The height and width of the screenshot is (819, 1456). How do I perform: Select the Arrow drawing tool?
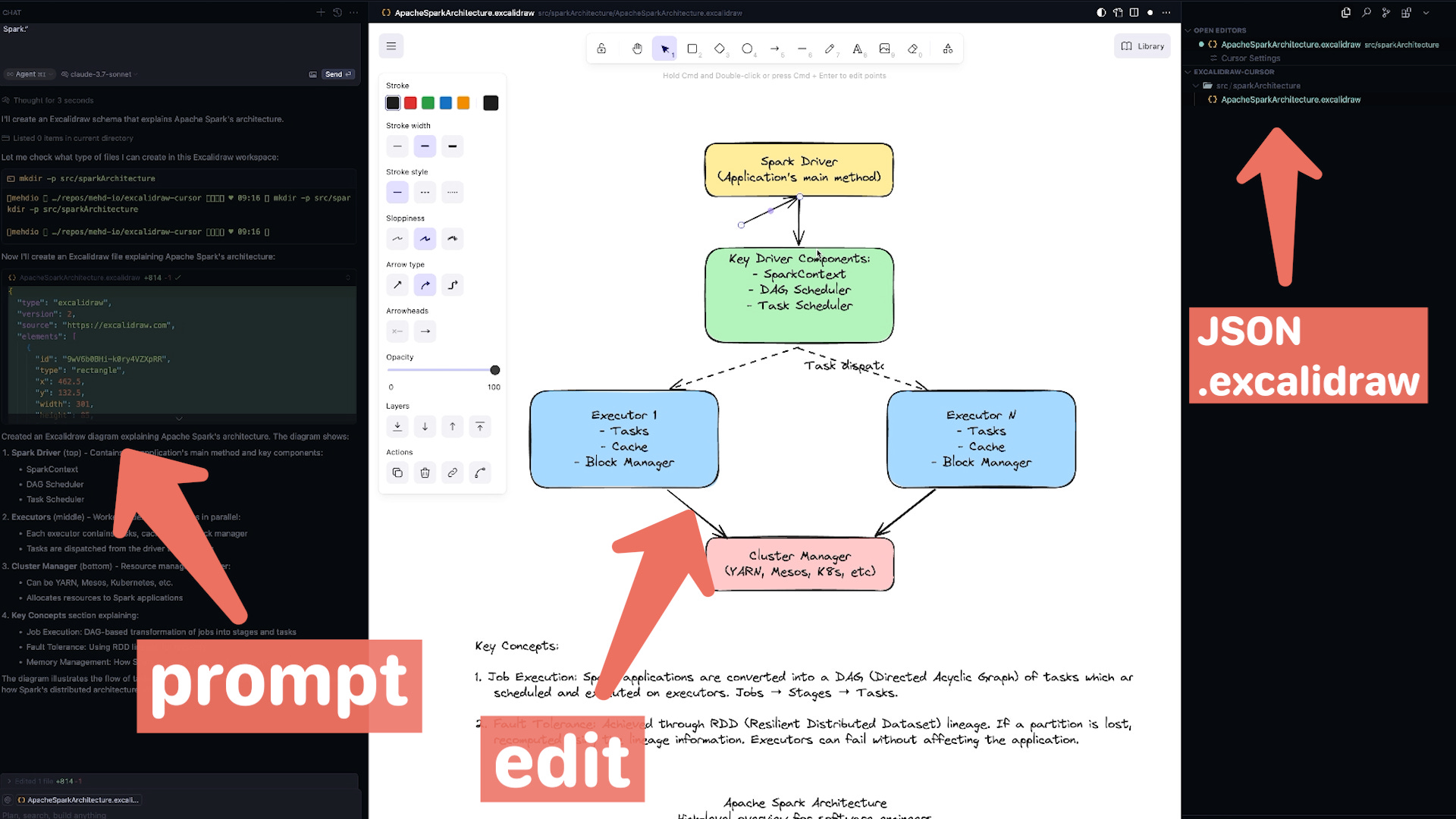(x=775, y=49)
